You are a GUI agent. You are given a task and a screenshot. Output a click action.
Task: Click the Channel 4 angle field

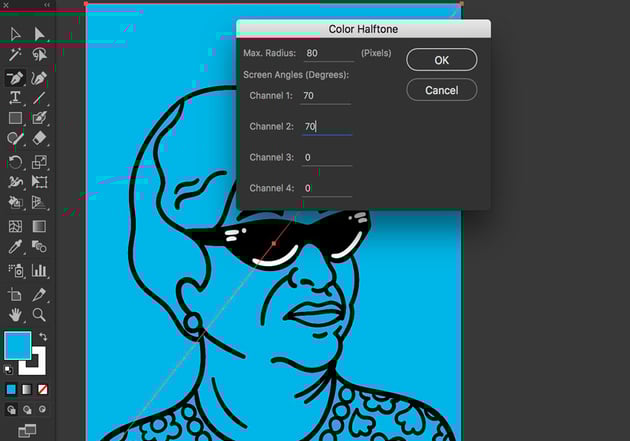[327, 188]
